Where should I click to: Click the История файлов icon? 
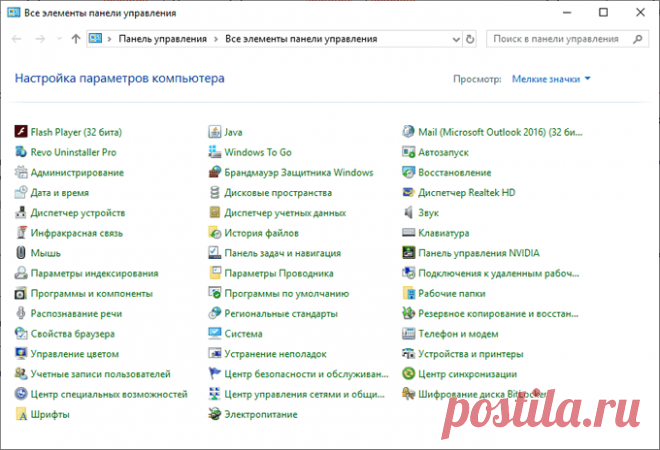[x=215, y=233]
